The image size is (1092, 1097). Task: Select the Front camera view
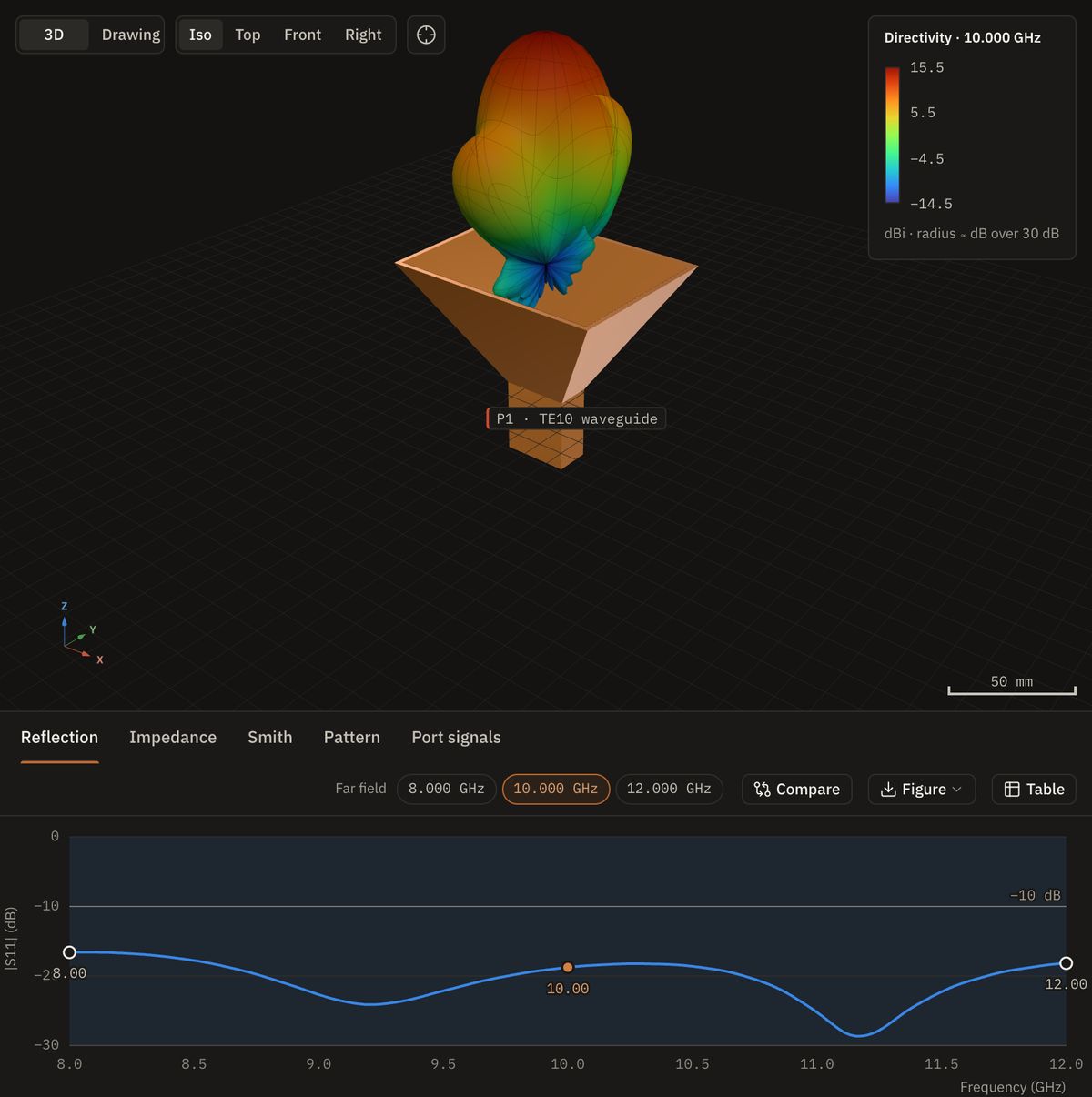tap(302, 35)
